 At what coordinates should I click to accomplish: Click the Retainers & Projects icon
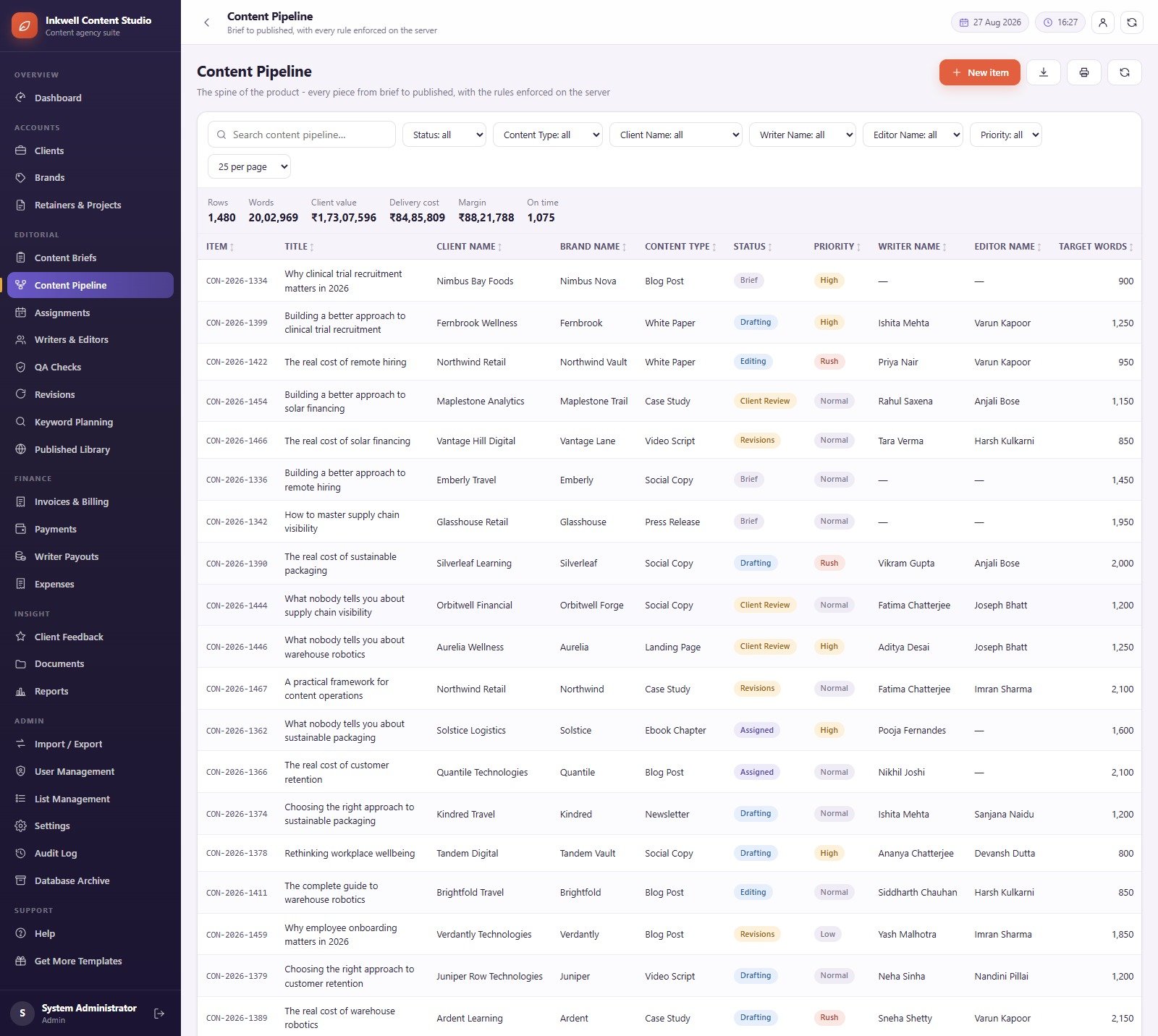click(x=21, y=205)
